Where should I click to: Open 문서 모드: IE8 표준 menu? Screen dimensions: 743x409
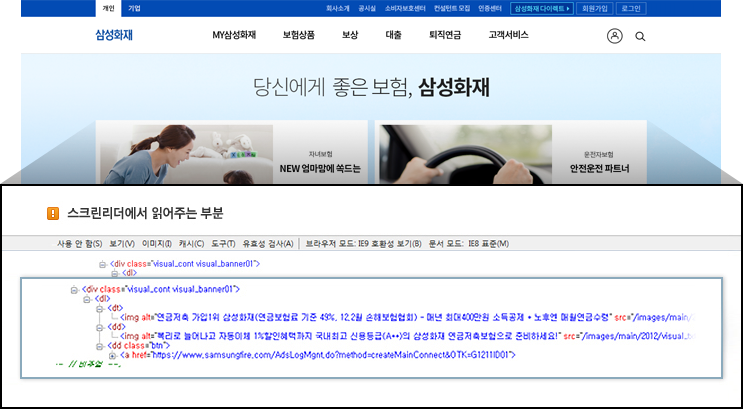point(469,244)
